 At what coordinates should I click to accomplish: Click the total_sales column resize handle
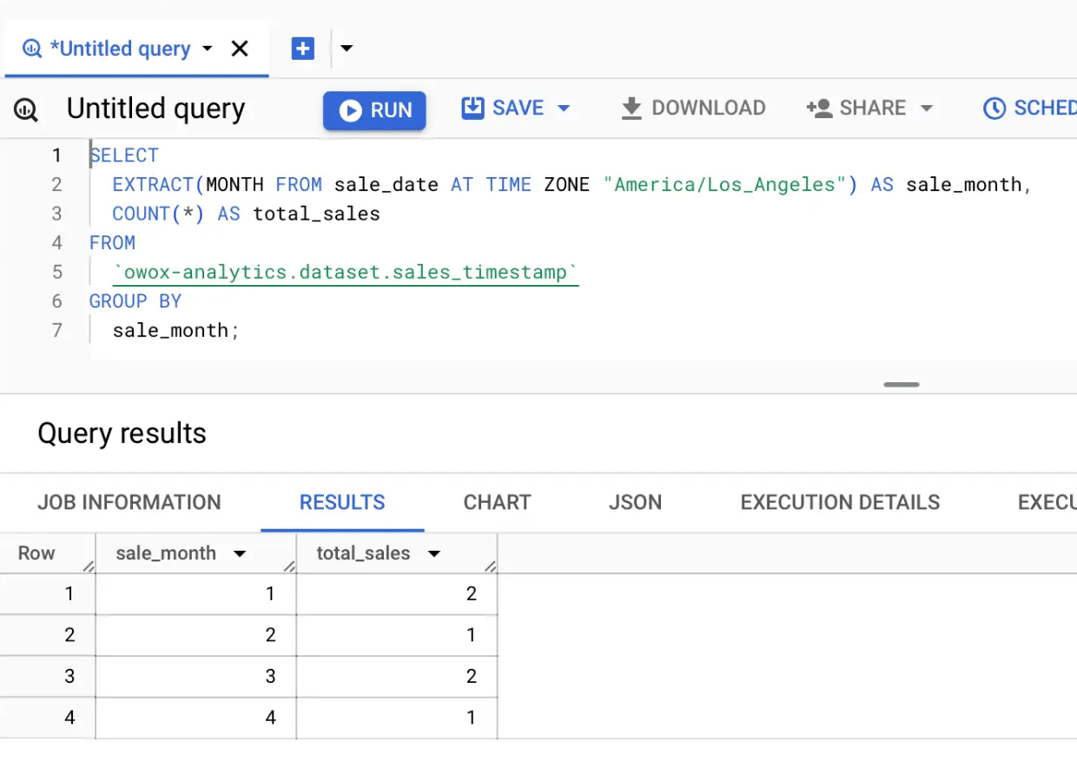pos(490,566)
